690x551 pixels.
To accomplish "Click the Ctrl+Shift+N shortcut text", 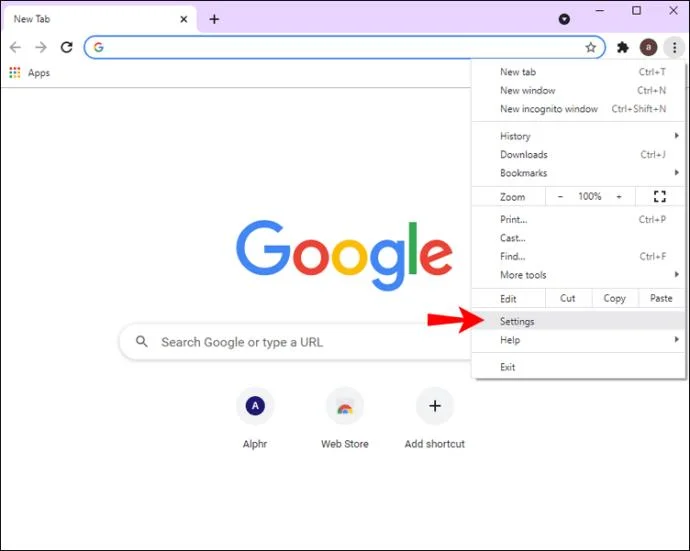I will point(639,109).
